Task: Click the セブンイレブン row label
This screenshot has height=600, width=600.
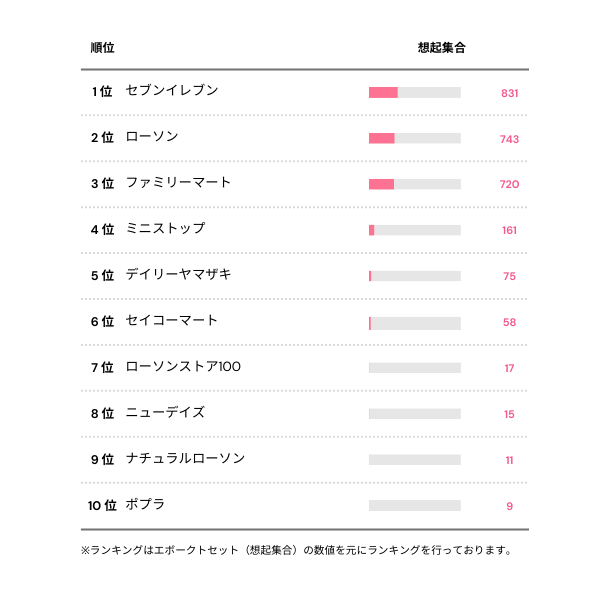Action: pos(172,91)
